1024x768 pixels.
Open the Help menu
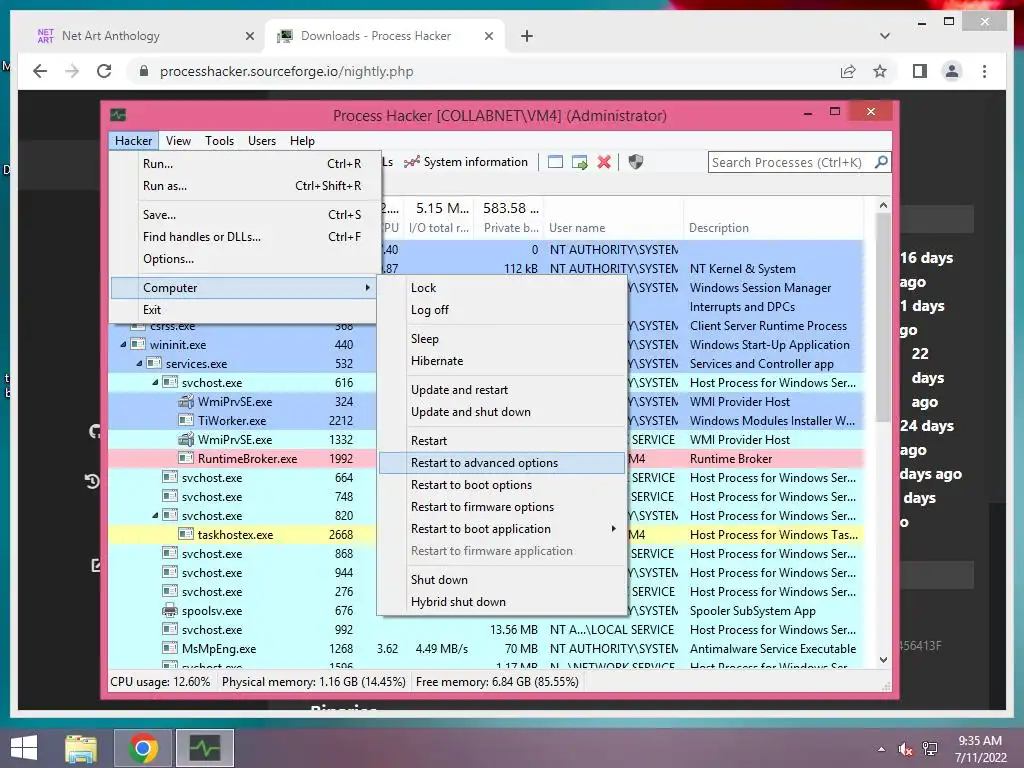[x=302, y=140]
